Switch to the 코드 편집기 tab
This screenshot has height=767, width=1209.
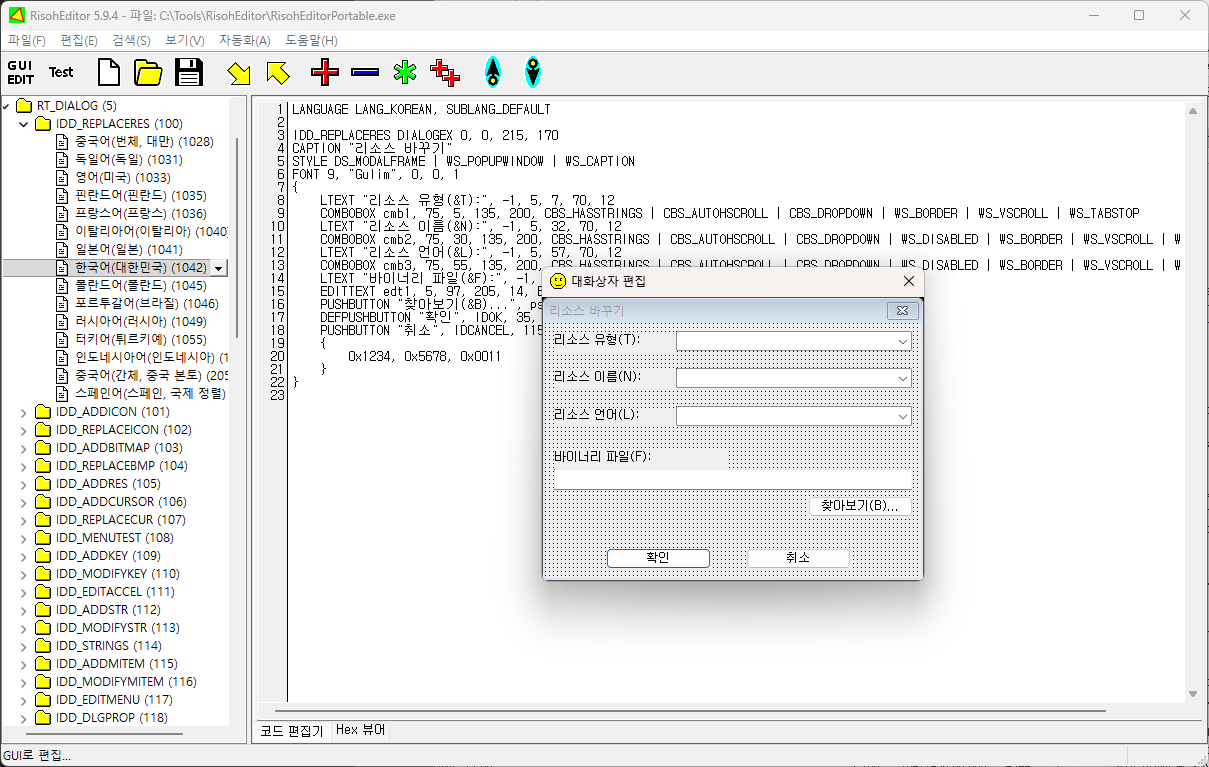pyautogui.click(x=292, y=731)
